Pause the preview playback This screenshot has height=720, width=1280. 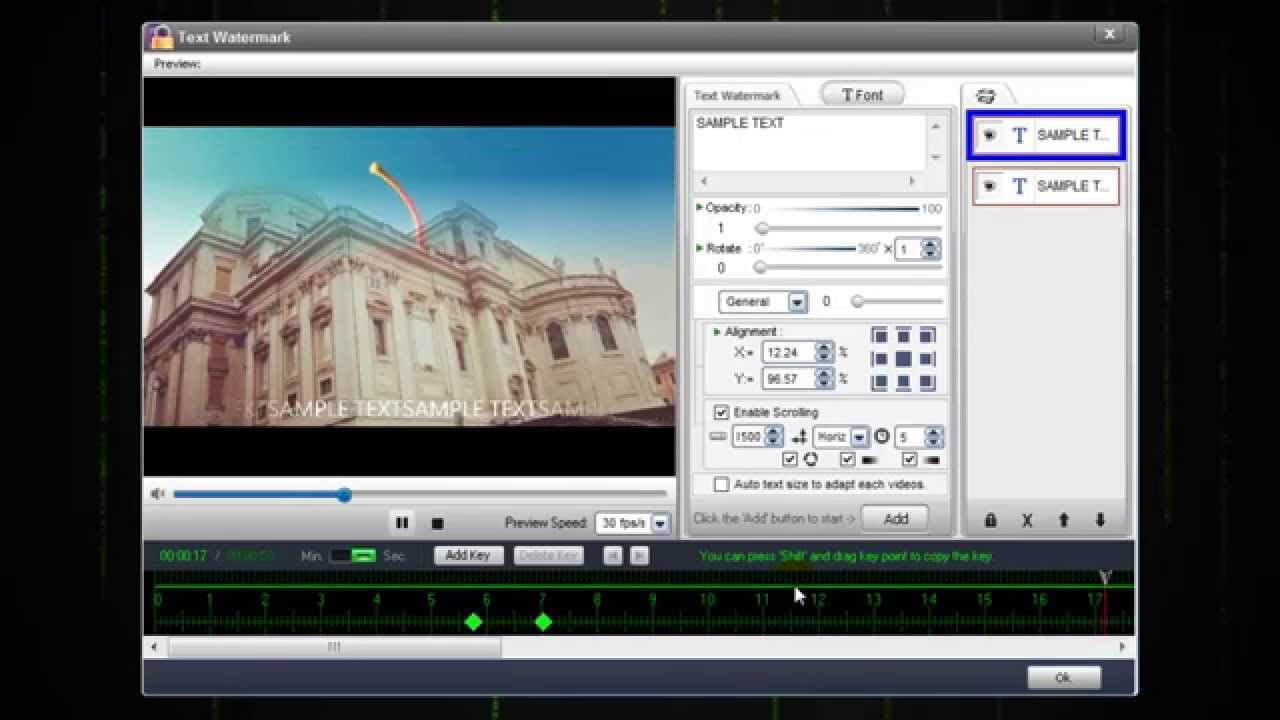coord(402,522)
